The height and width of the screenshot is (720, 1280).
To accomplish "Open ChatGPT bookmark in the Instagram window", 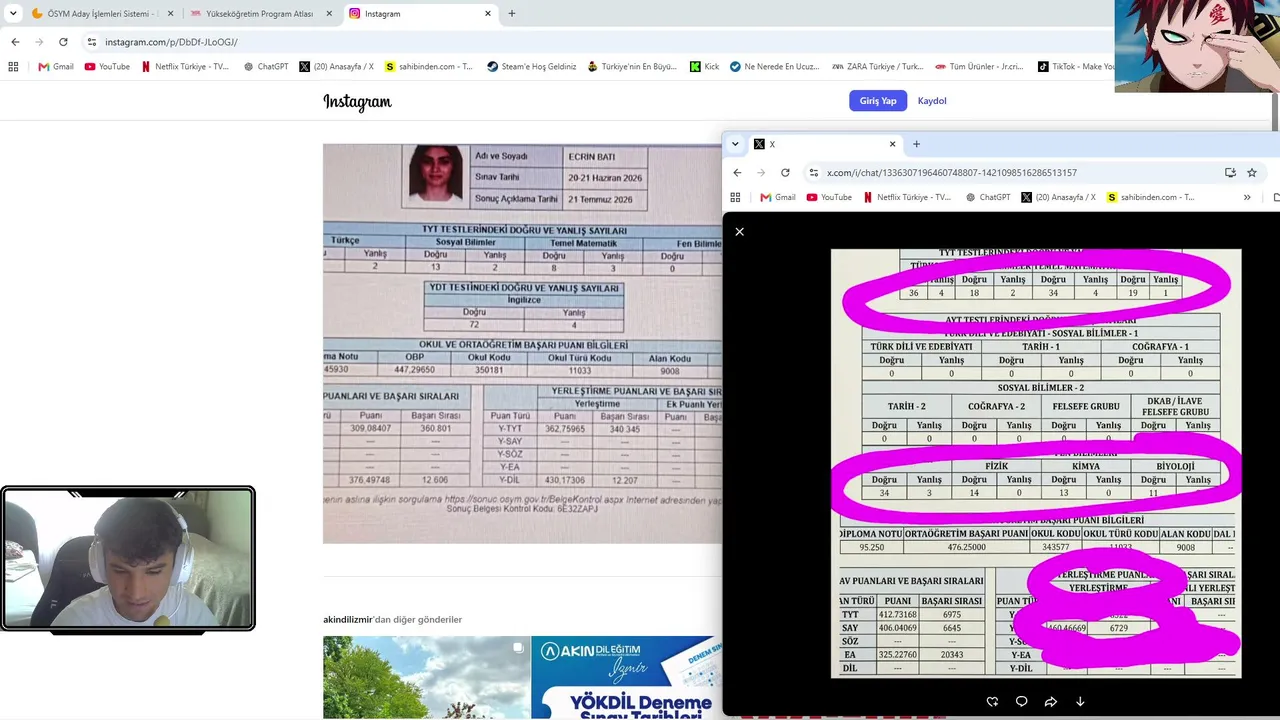I will 266,67.
